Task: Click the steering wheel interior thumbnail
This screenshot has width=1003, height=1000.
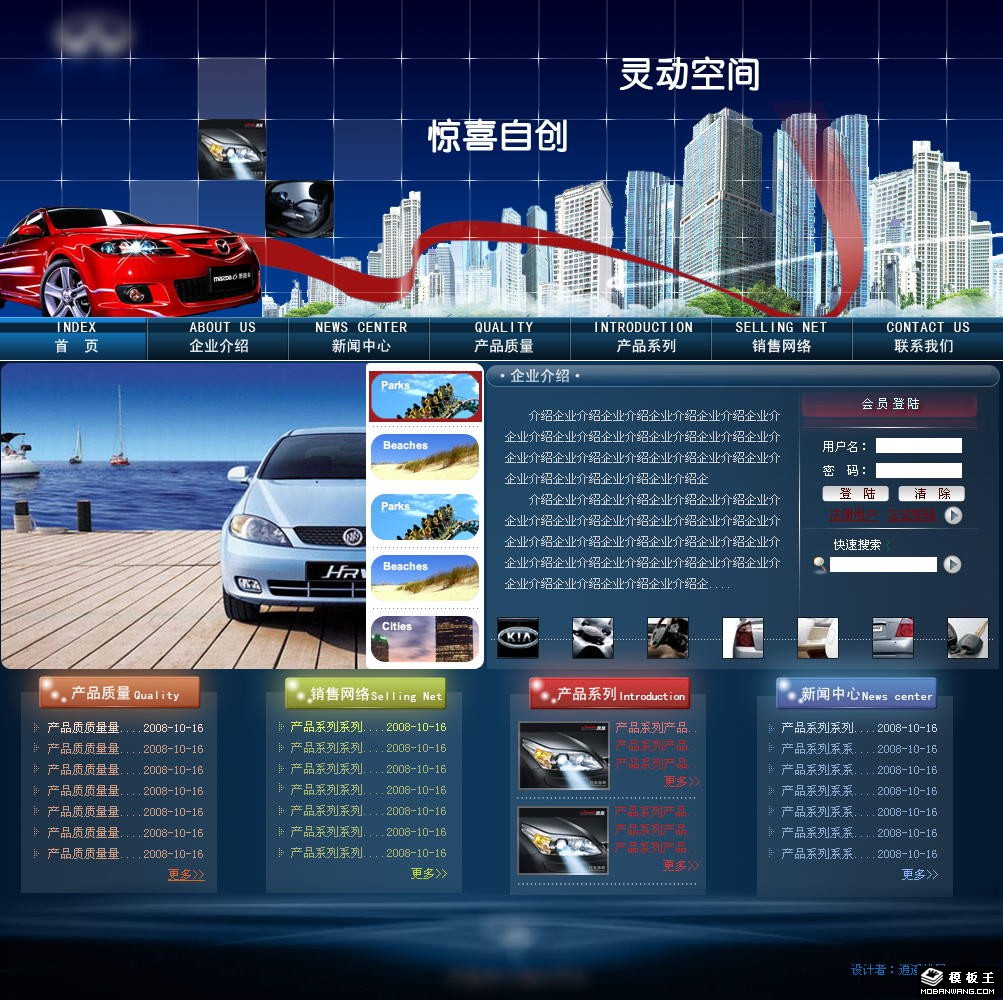Action: coord(668,638)
